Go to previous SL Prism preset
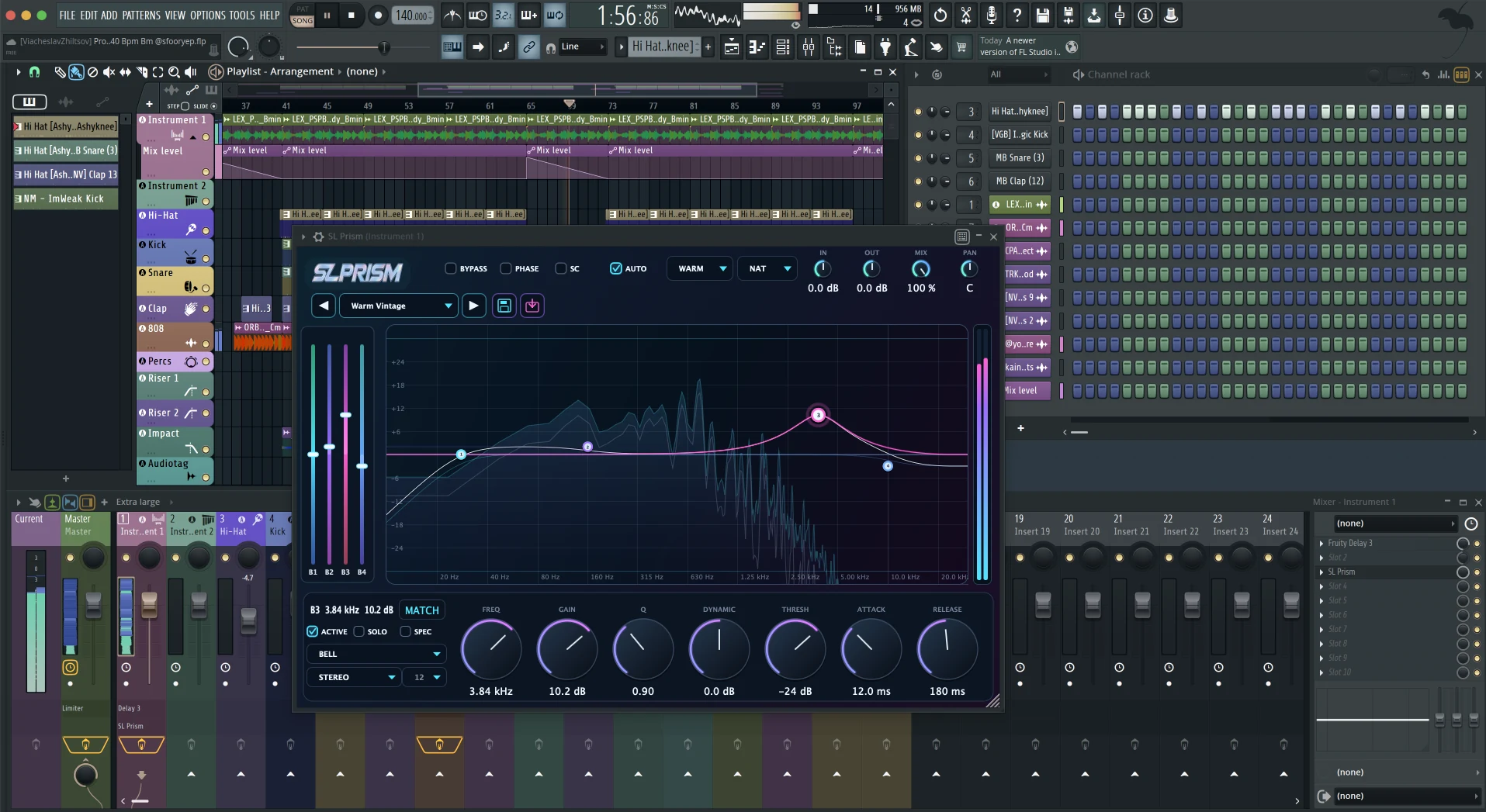The image size is (1486, 812). (324, 306)
